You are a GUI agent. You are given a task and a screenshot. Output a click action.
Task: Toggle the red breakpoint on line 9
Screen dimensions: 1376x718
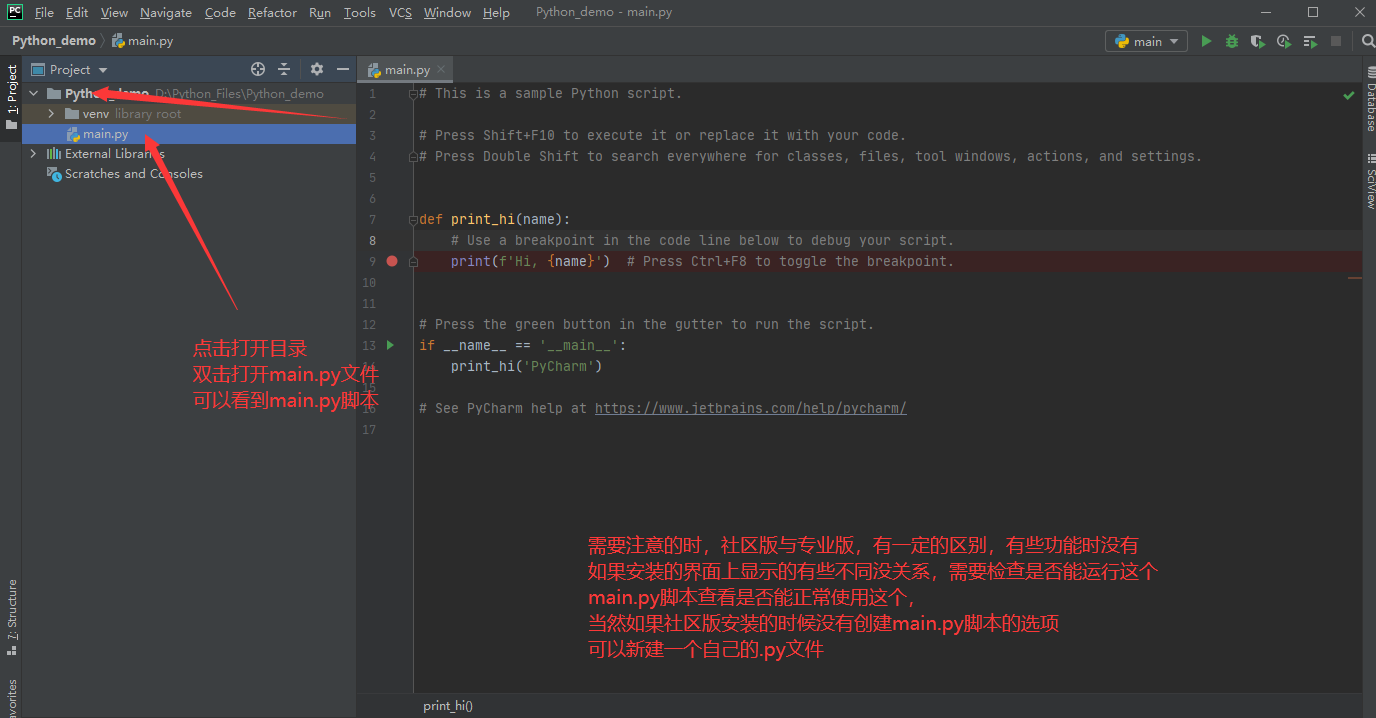pyautogui.click(x=392, y=261)
